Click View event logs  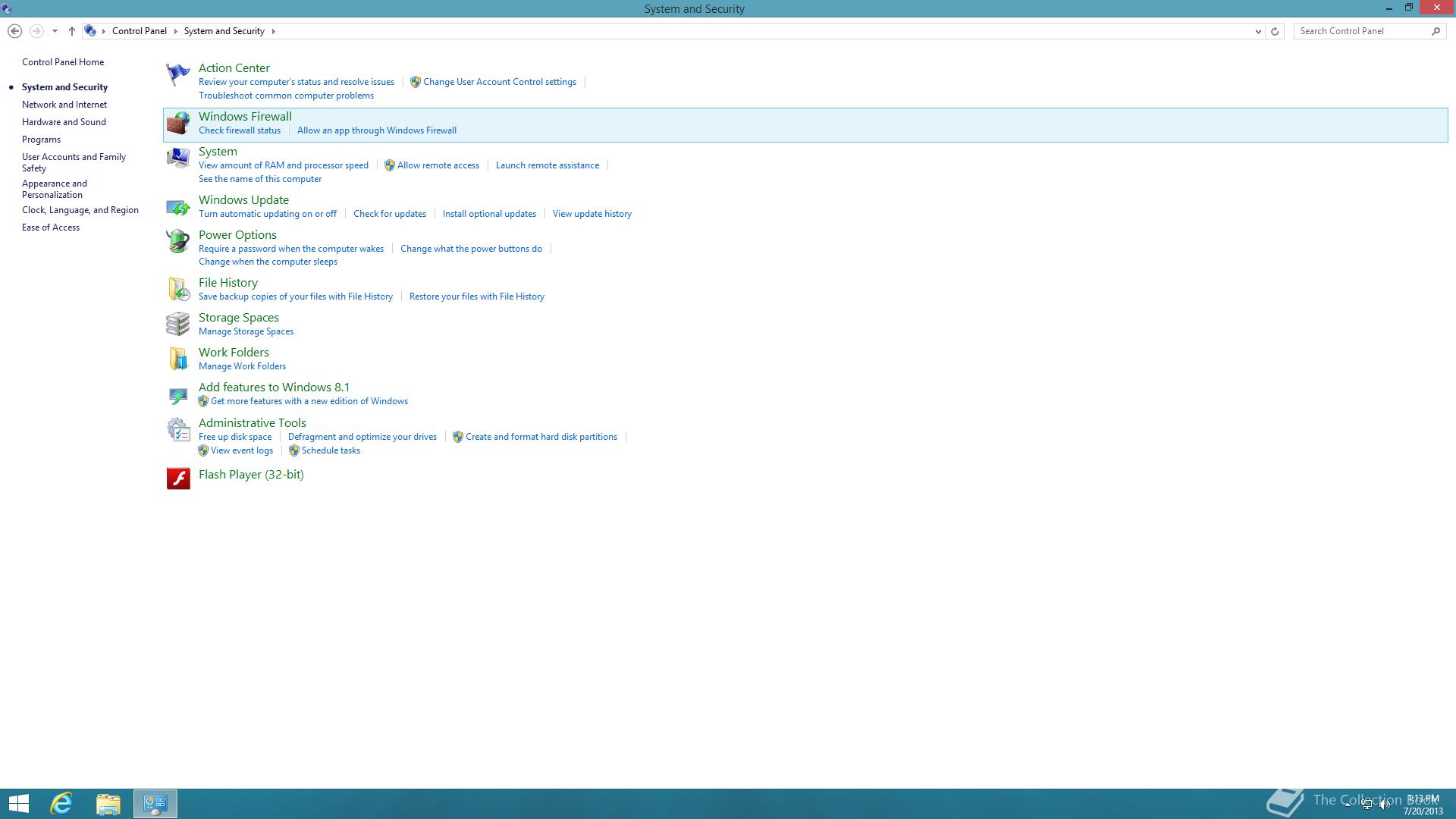(x=242, y=450)
